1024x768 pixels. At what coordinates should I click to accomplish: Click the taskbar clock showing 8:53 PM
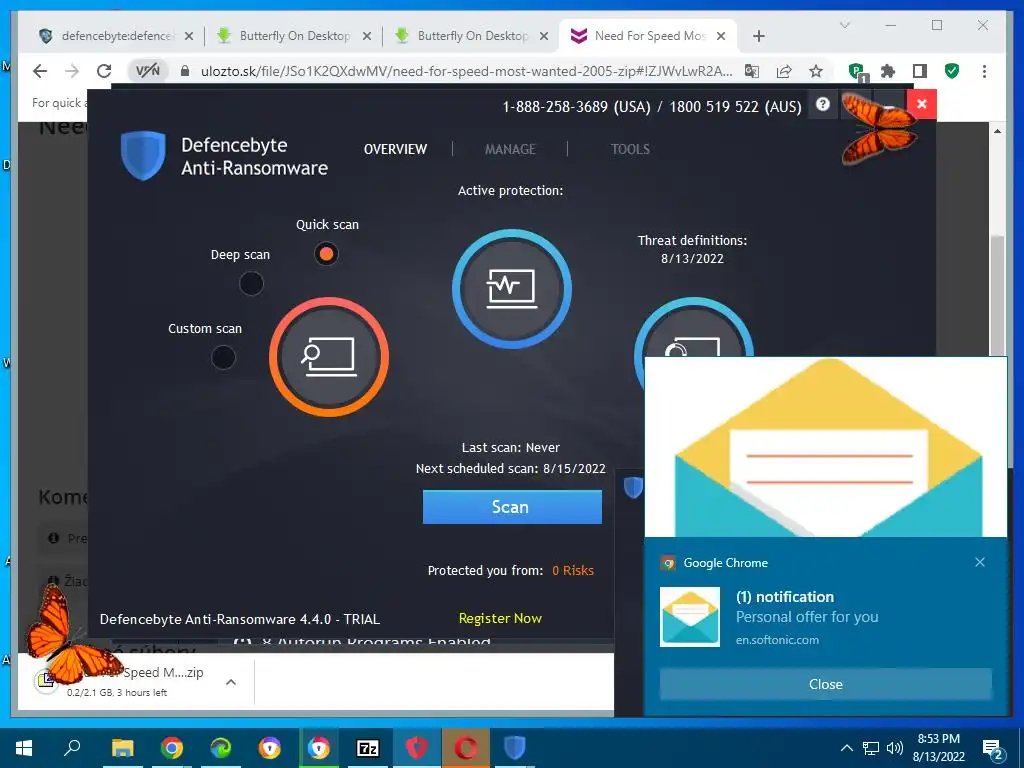point(938,747)
